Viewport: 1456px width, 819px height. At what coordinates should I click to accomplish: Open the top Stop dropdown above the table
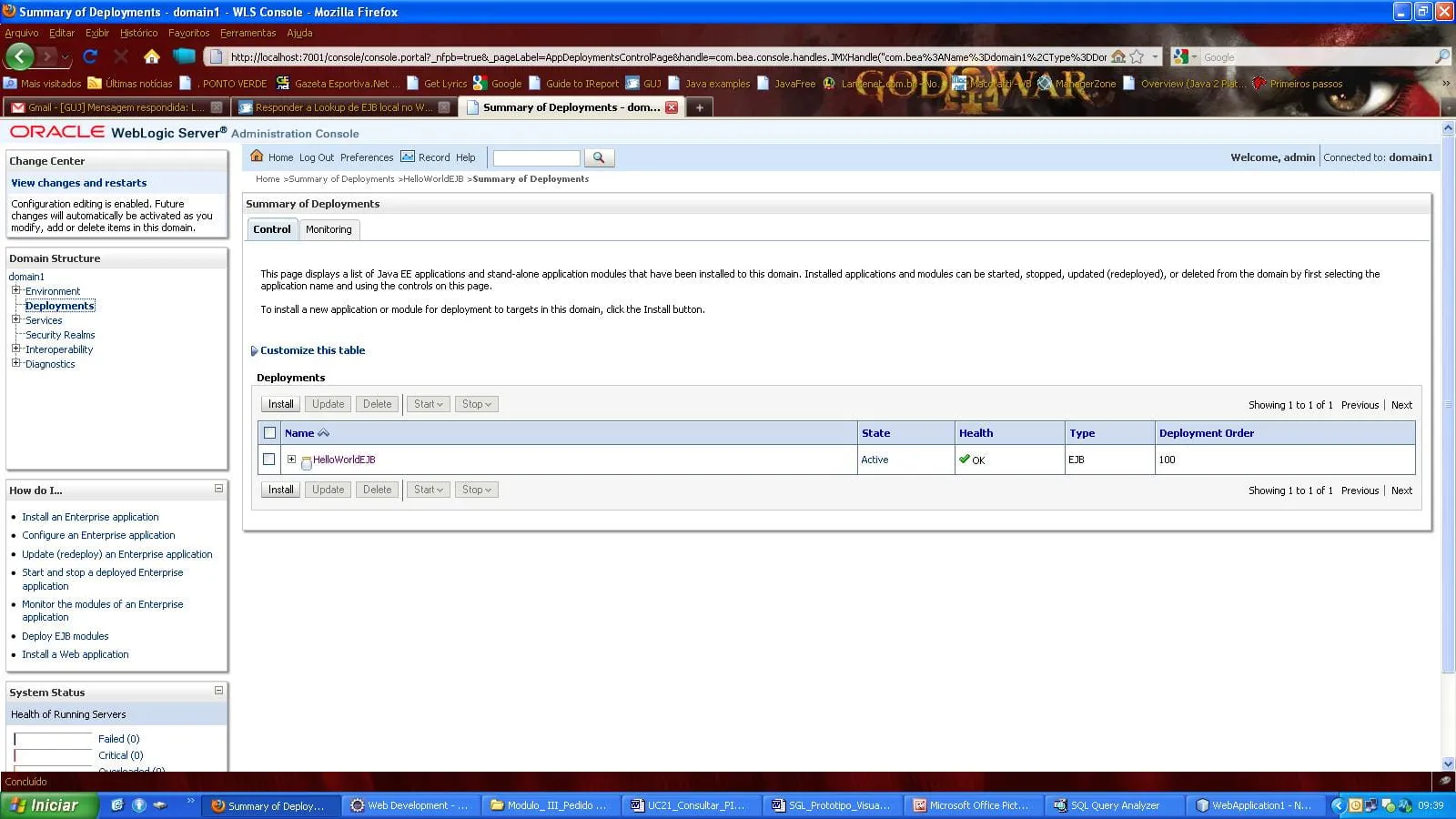coord(476,404)
